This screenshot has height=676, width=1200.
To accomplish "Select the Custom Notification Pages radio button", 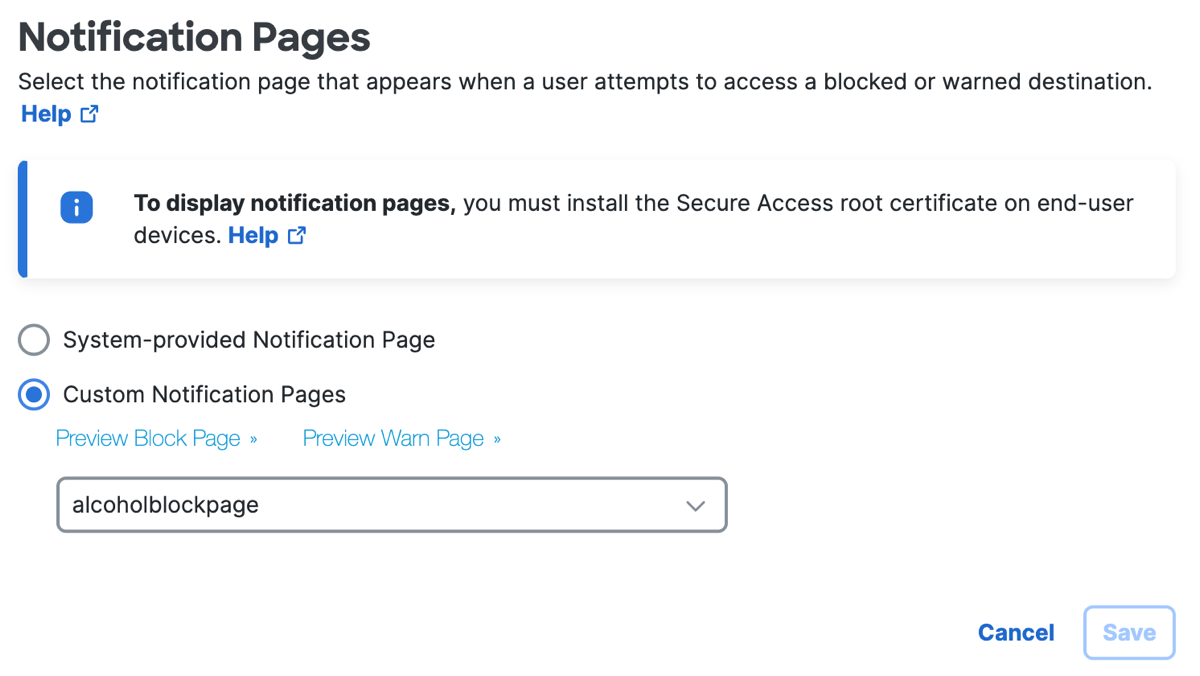I will [x=34, y=395].
